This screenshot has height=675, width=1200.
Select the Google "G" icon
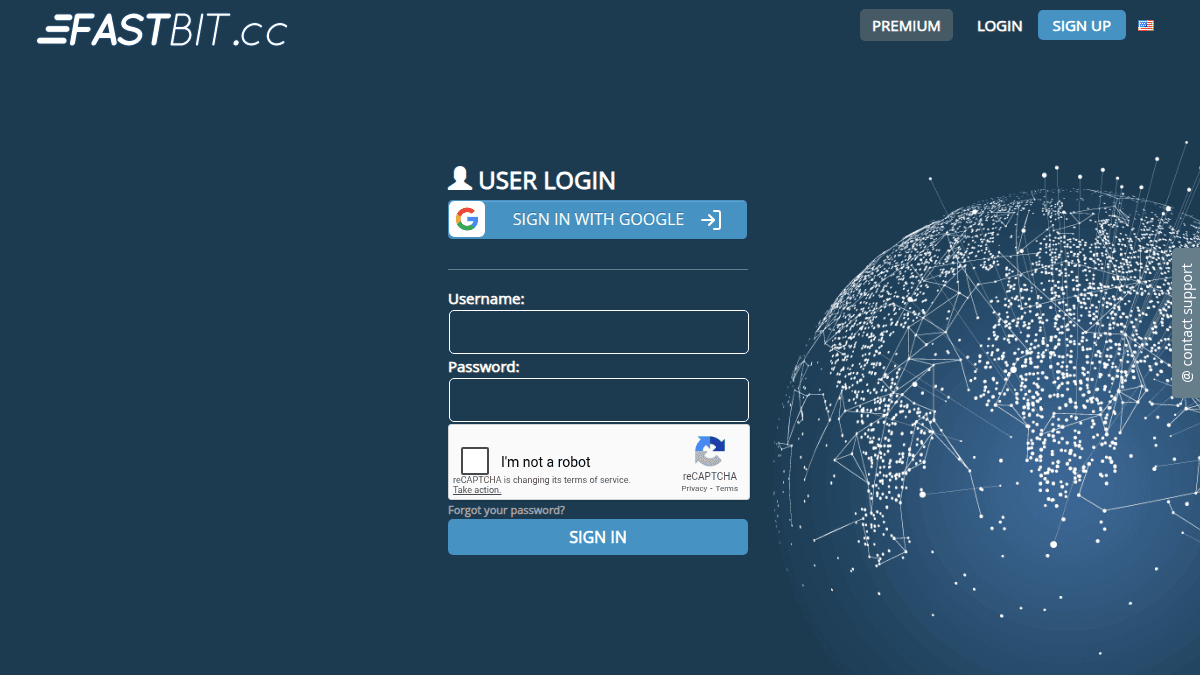point(467,219)
